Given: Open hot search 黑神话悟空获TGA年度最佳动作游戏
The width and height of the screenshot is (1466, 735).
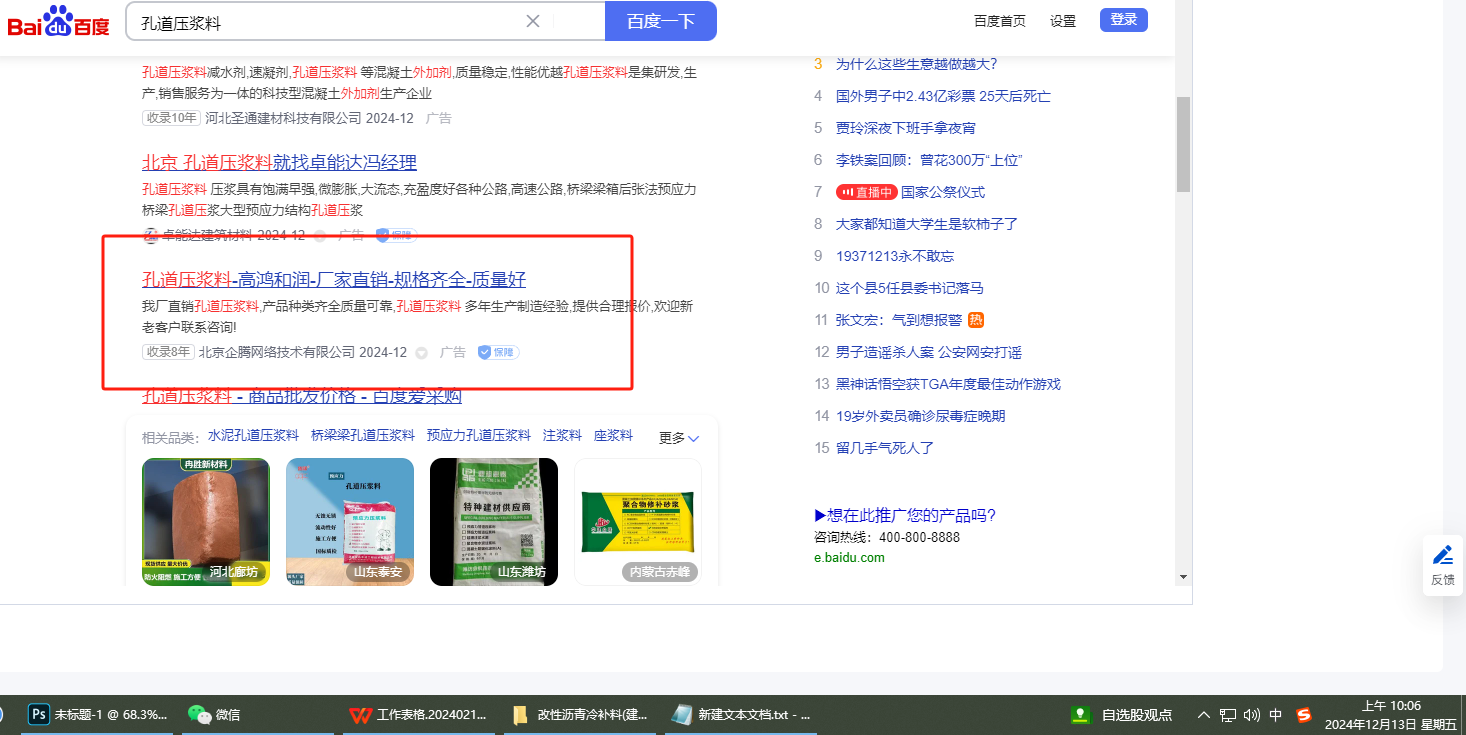Looking at the screenshot, I should 948,384.
